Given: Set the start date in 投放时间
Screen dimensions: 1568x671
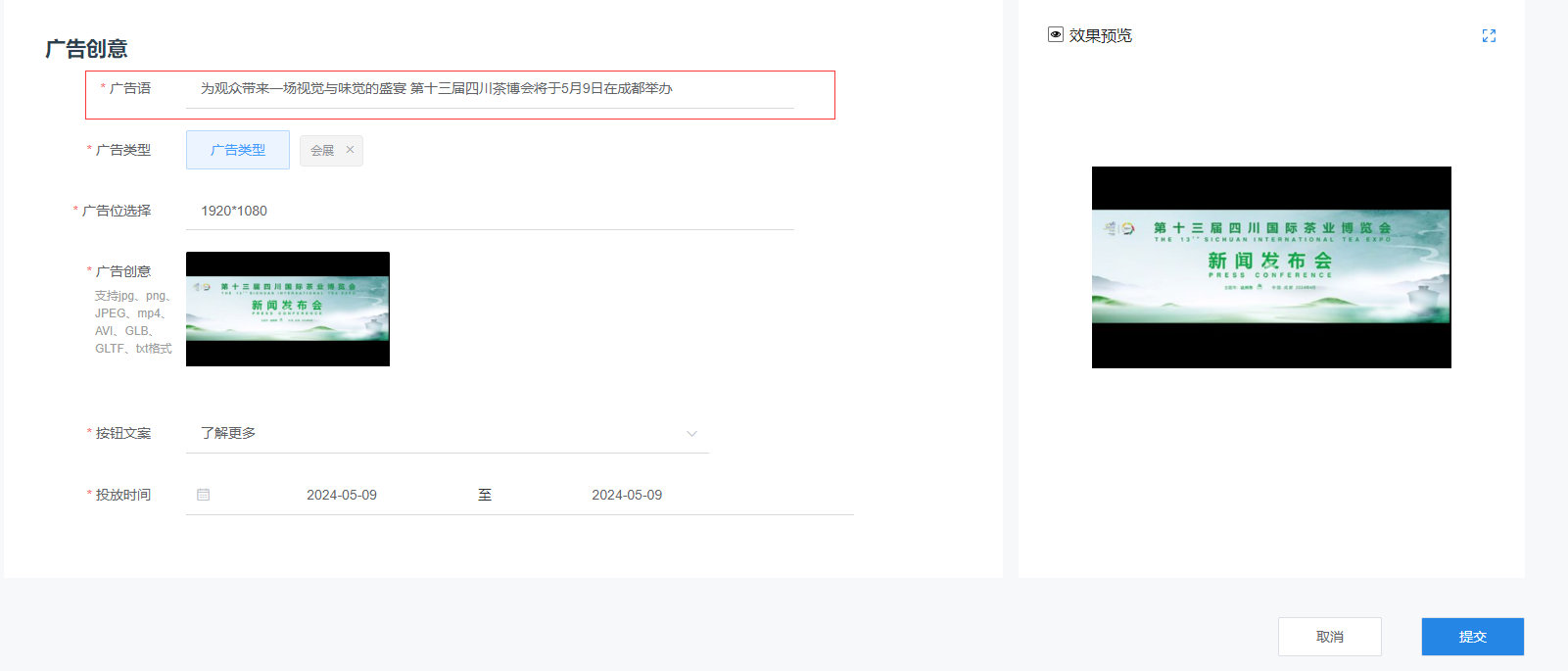Looking at the screenshot, I should click(342, 495).
